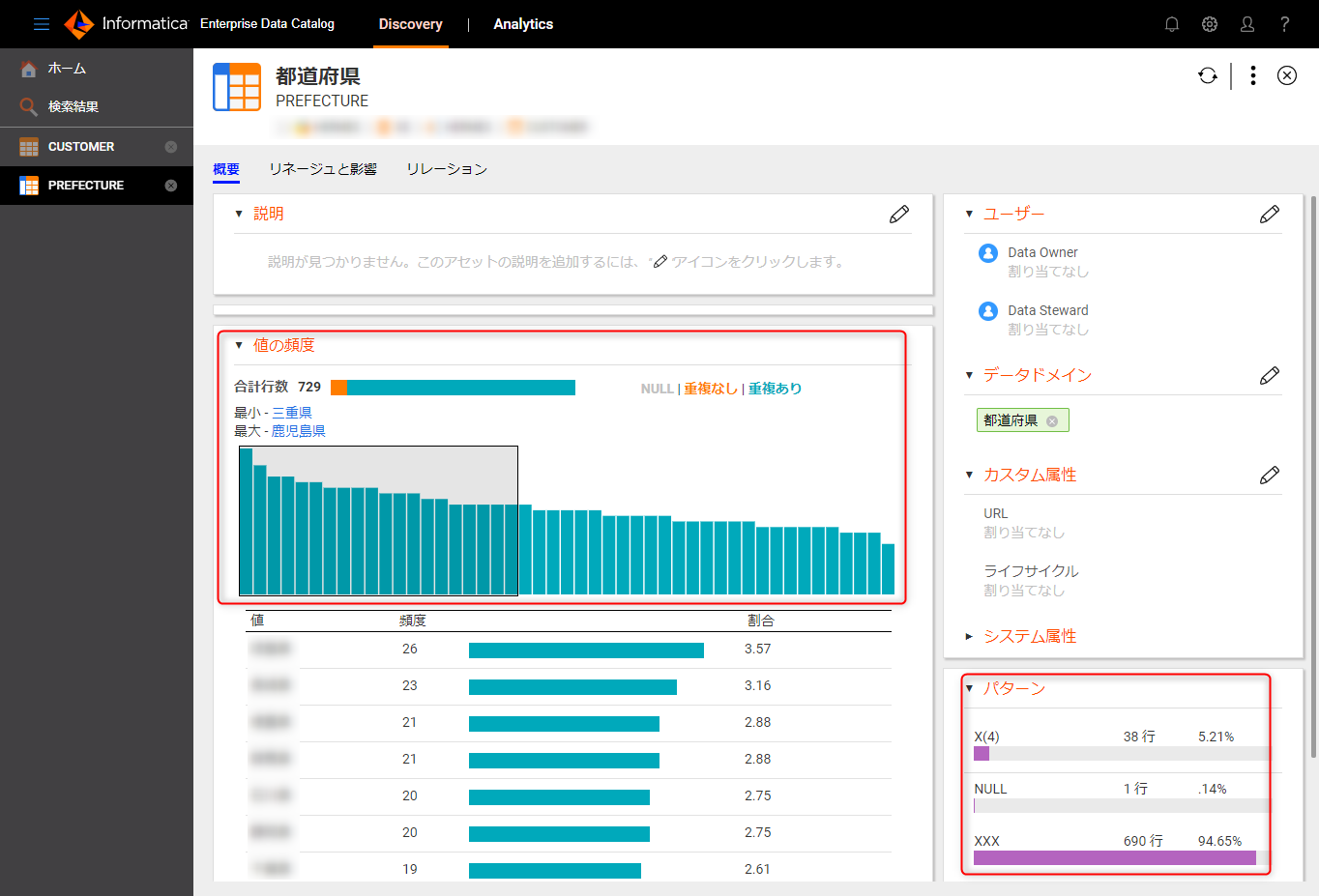The width and height of the screenshot is (1319, 896).
Task: Collapse the 値の頻度 section
Action: tap(239, 344)
